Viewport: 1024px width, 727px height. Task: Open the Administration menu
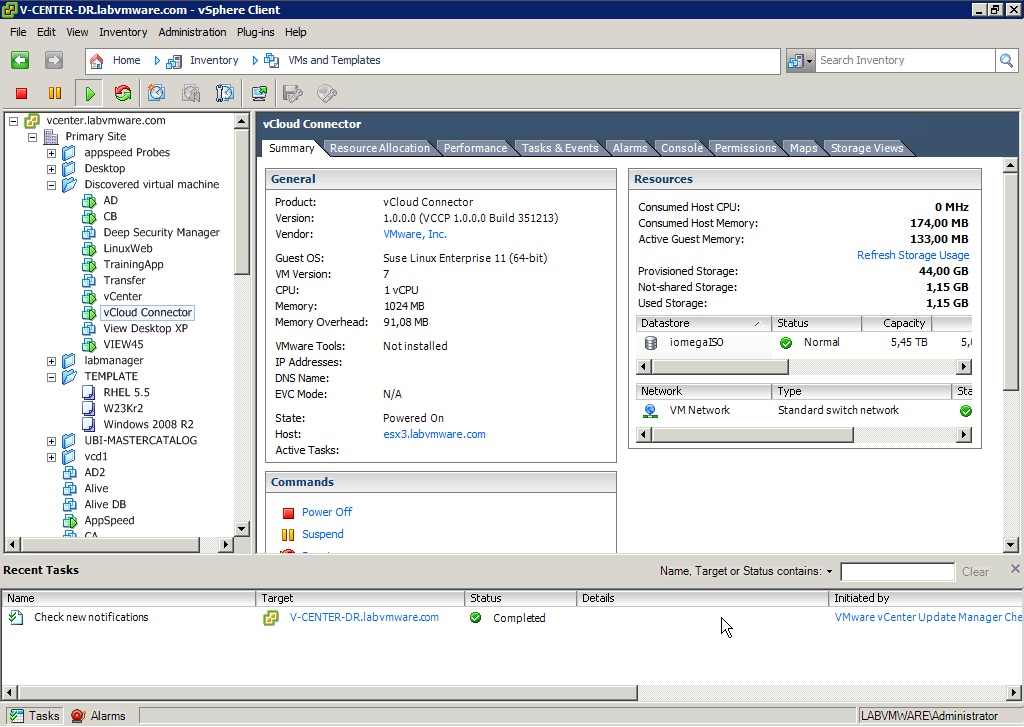(192, 32)
